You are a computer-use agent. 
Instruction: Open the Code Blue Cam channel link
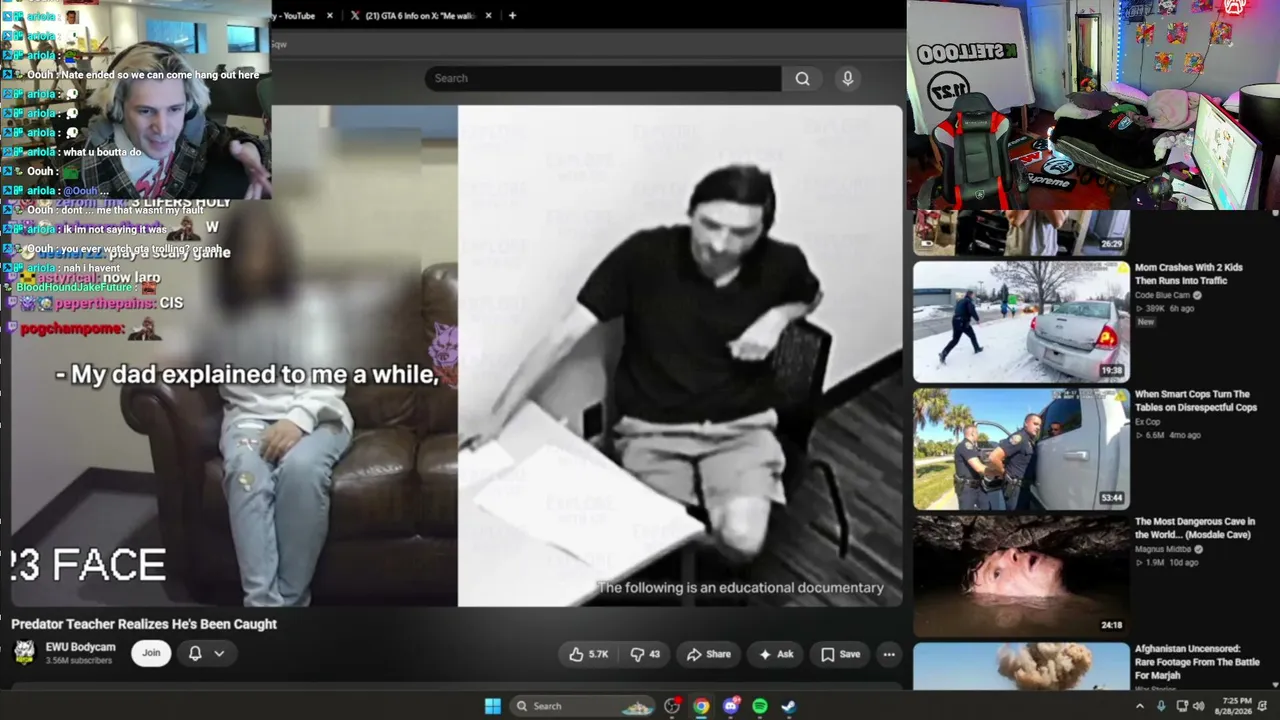1163,295
